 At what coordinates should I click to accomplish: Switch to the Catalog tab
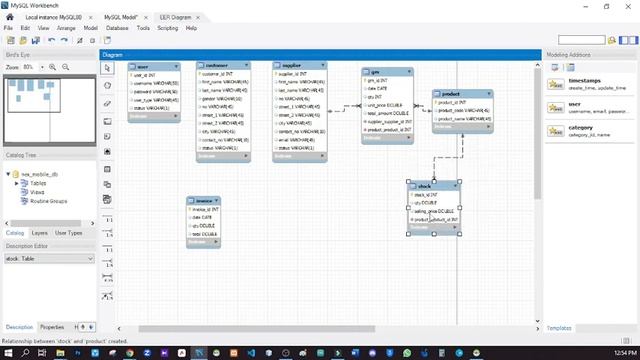tap(15, 233)
